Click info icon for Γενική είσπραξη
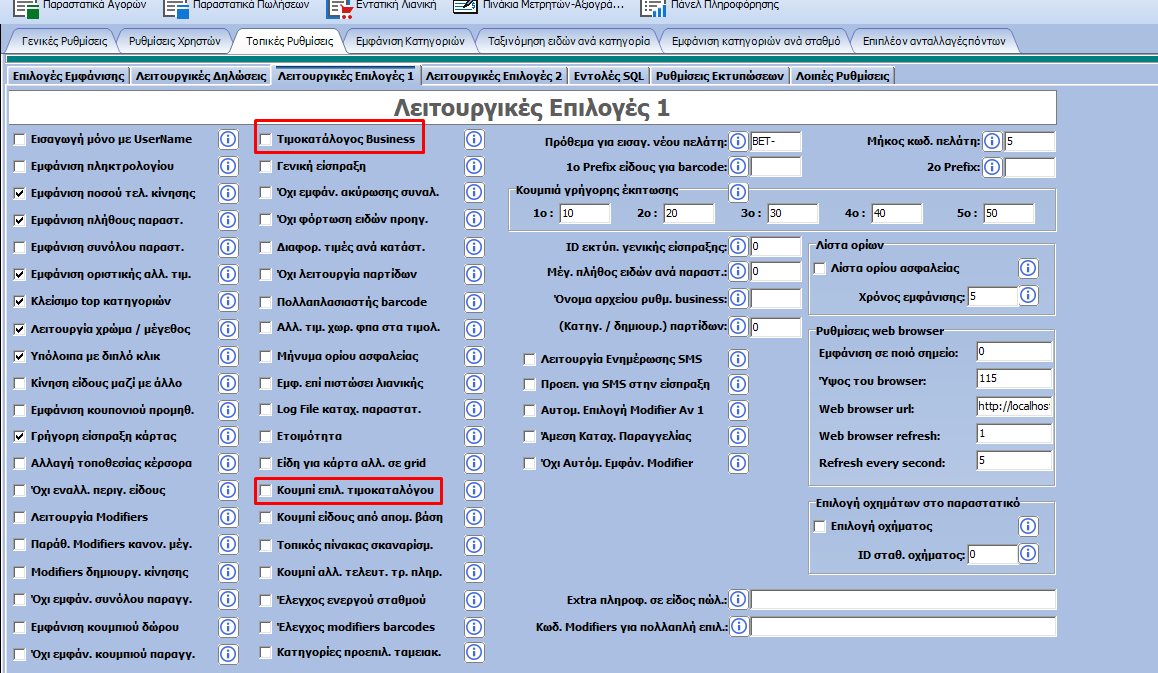1158x673 pixels. click(474, 166)
